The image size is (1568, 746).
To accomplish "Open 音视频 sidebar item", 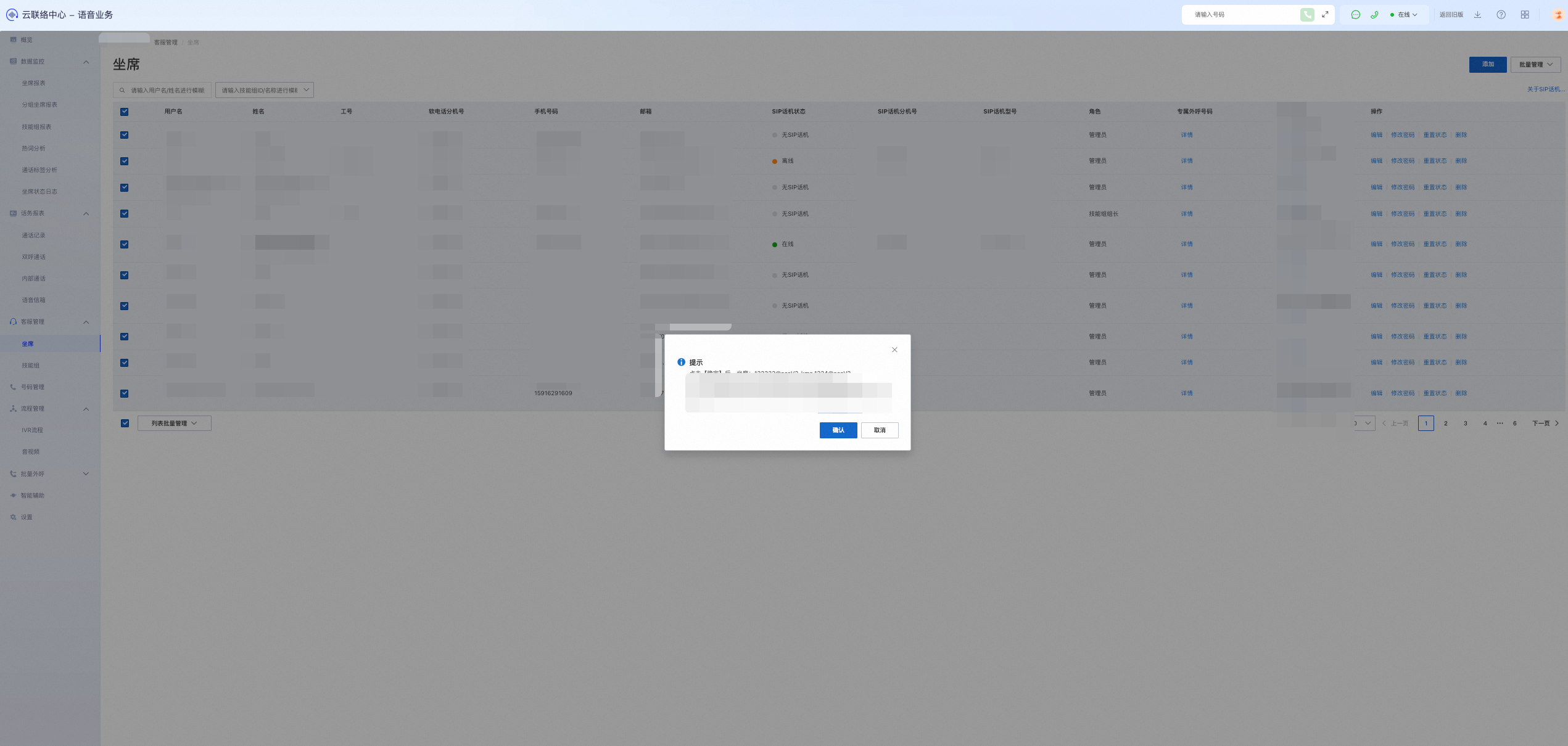I will [x=31, y=452].
